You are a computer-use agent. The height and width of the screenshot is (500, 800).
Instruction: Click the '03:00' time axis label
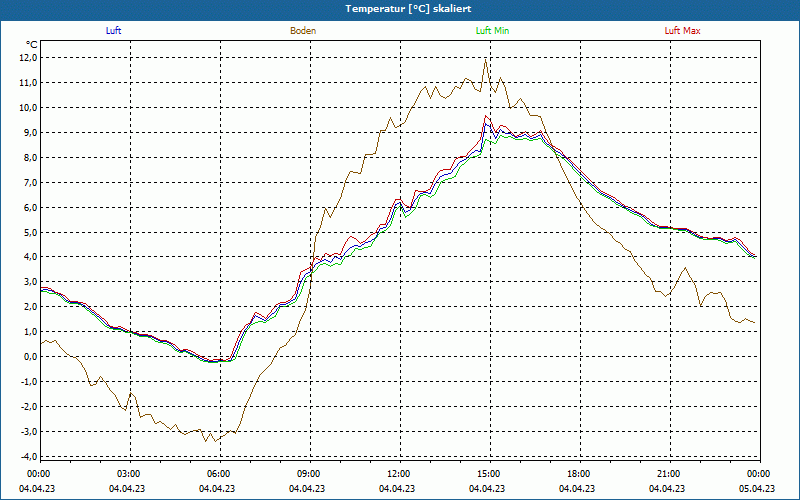coord(129,474)
